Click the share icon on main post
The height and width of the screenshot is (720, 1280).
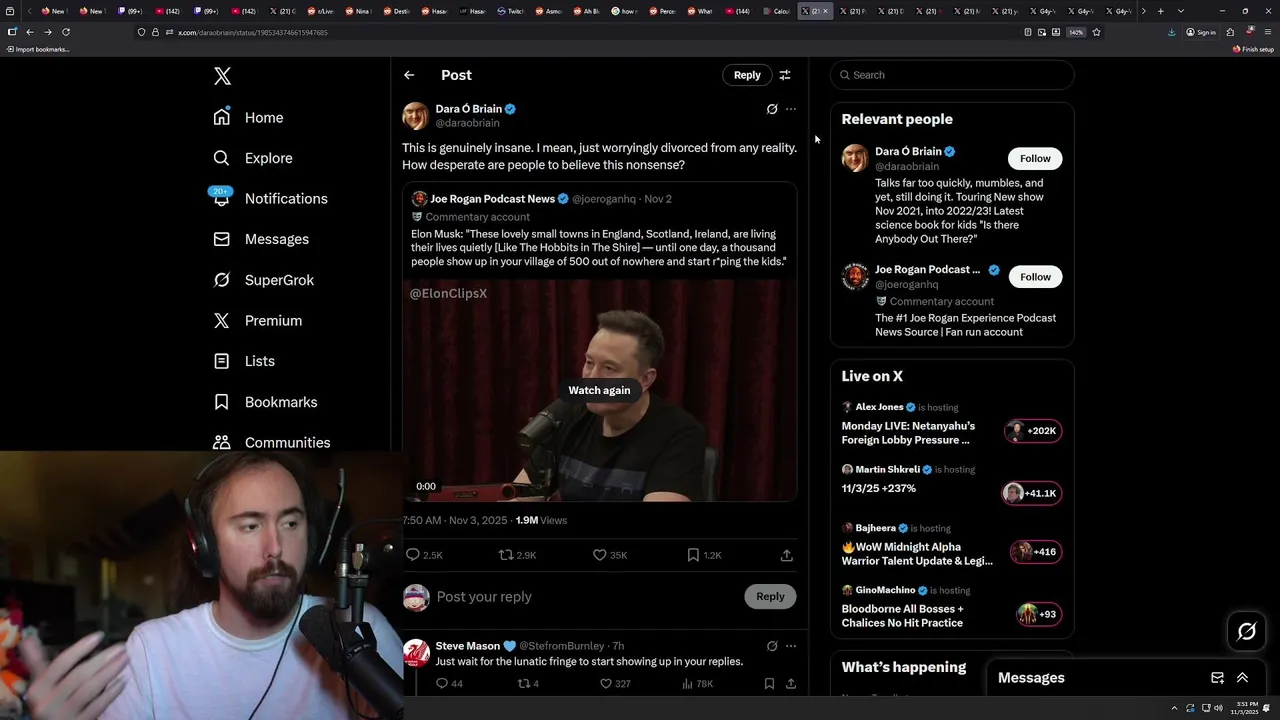point(787,555)
